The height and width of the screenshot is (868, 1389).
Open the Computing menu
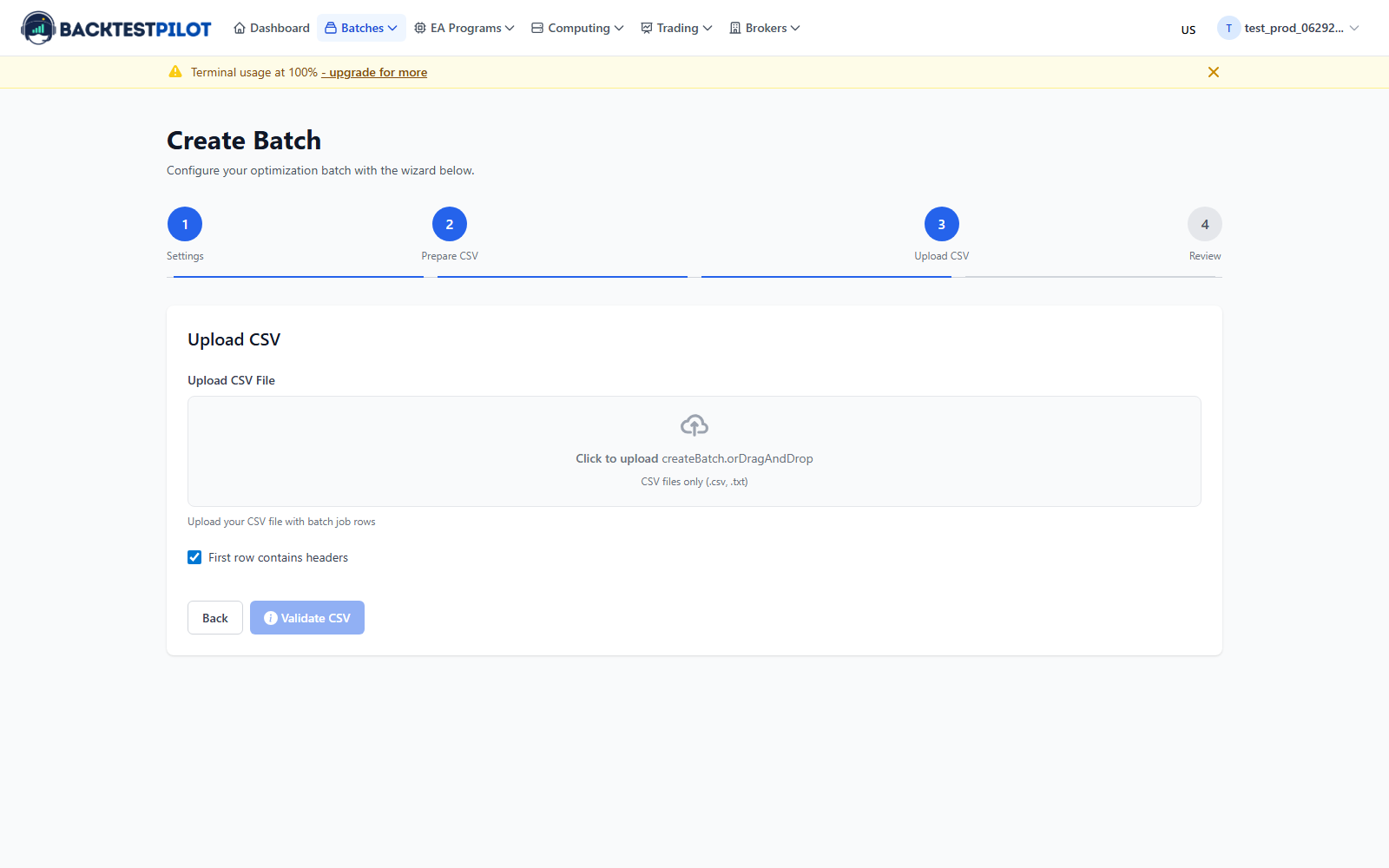(x=577, y=28)
